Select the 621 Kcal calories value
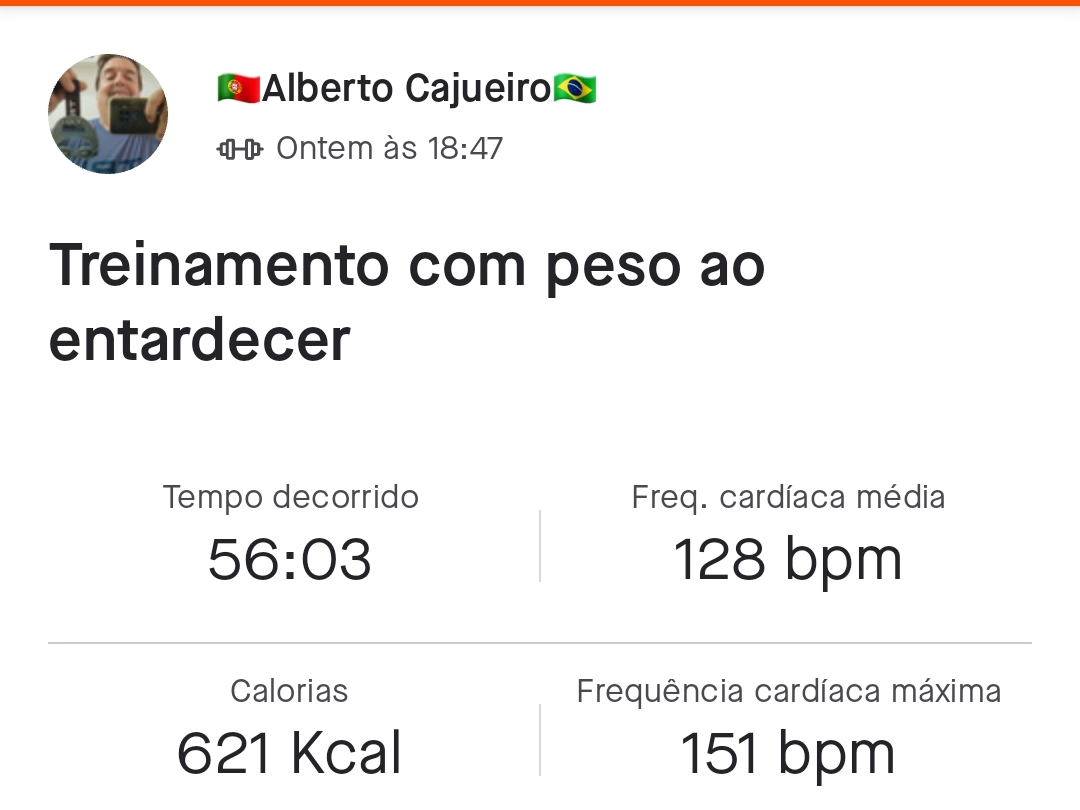This screenshot has height=810, width=1080. 289,754
